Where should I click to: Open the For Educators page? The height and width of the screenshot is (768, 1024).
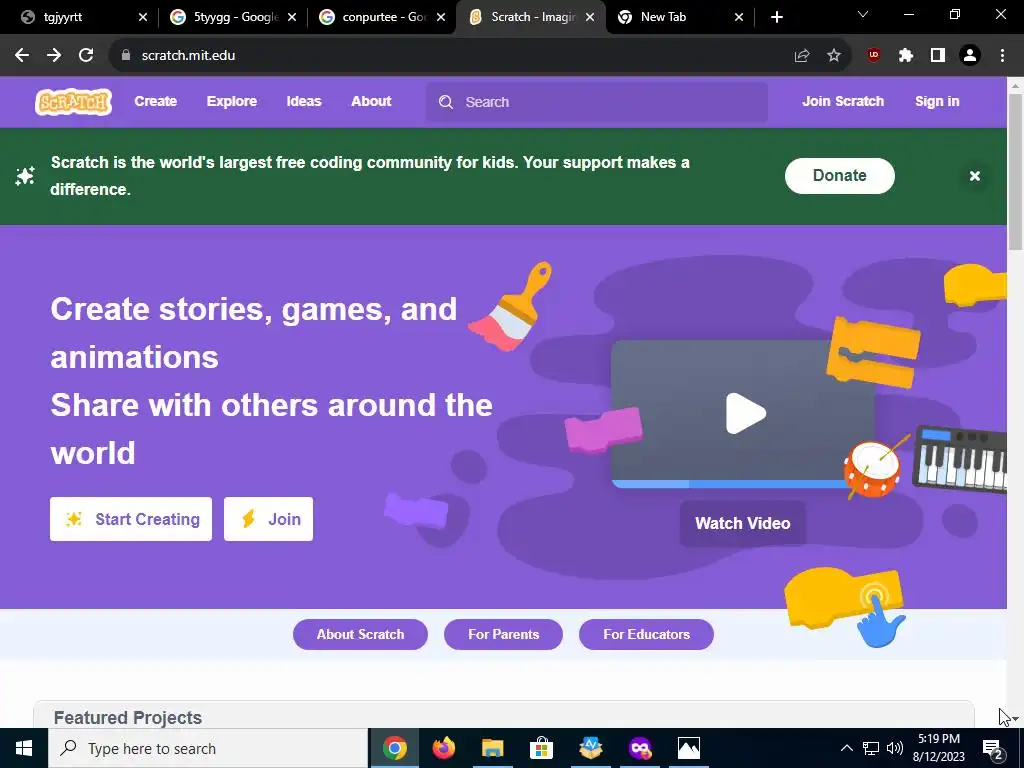[x=647, y=634]
